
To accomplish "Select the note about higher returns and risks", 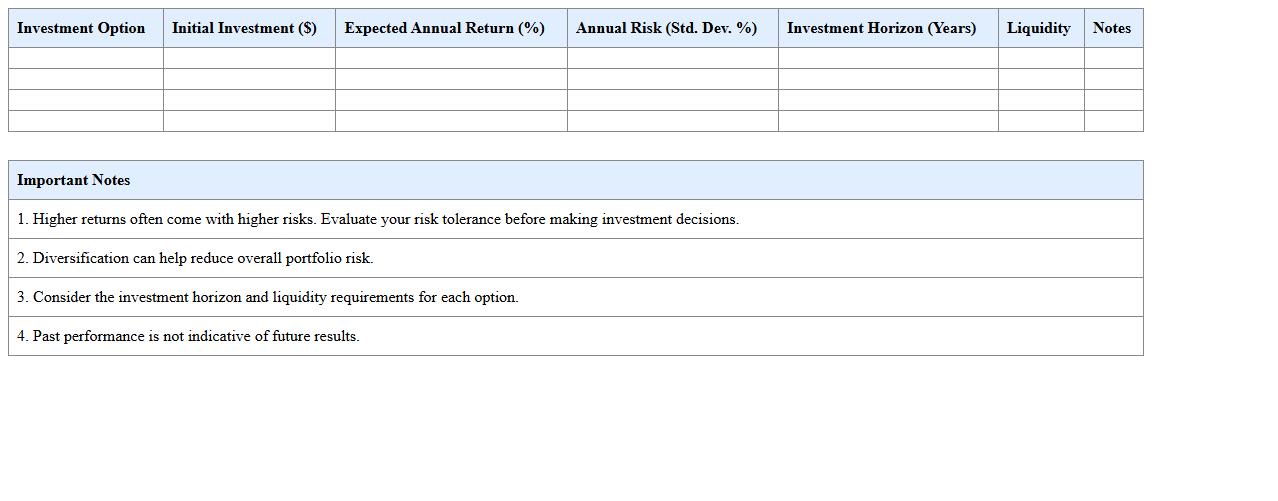I will point(378,219).
